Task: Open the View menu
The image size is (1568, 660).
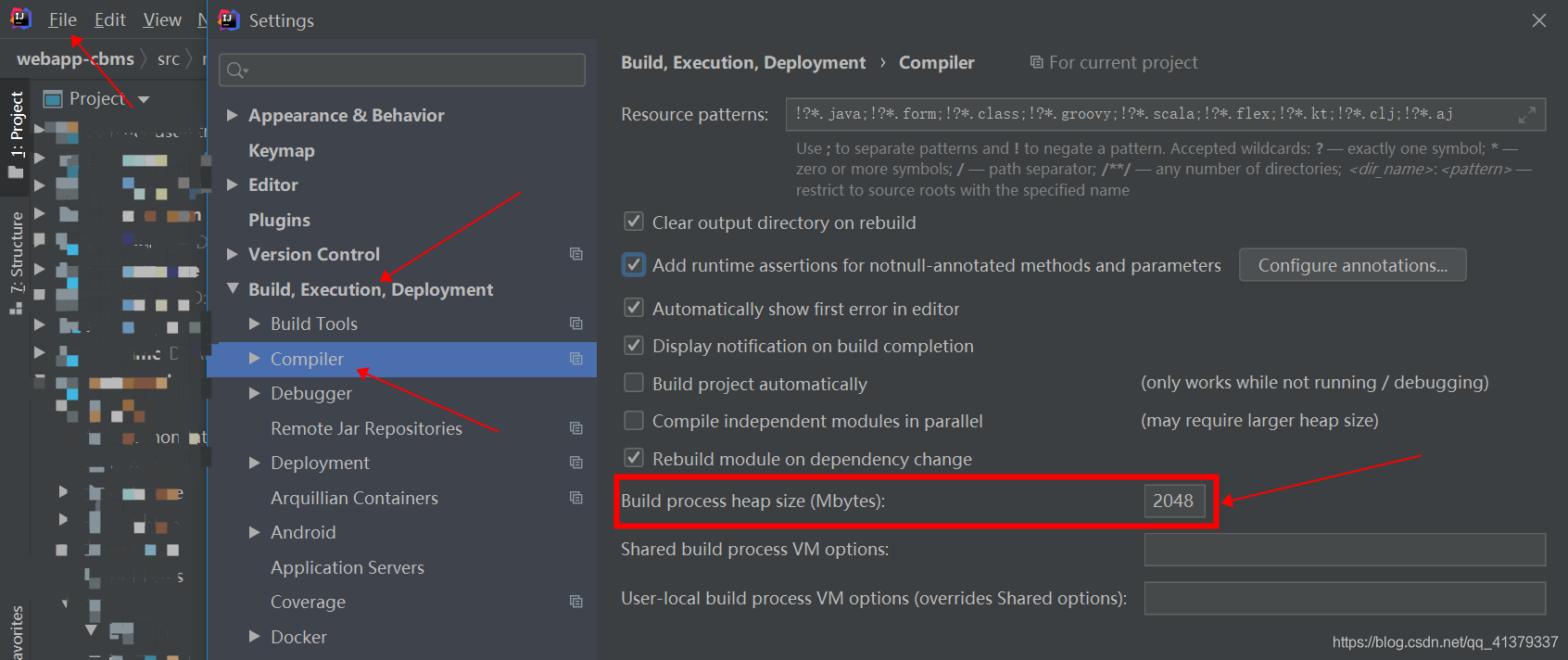Action: coord(162,19)
